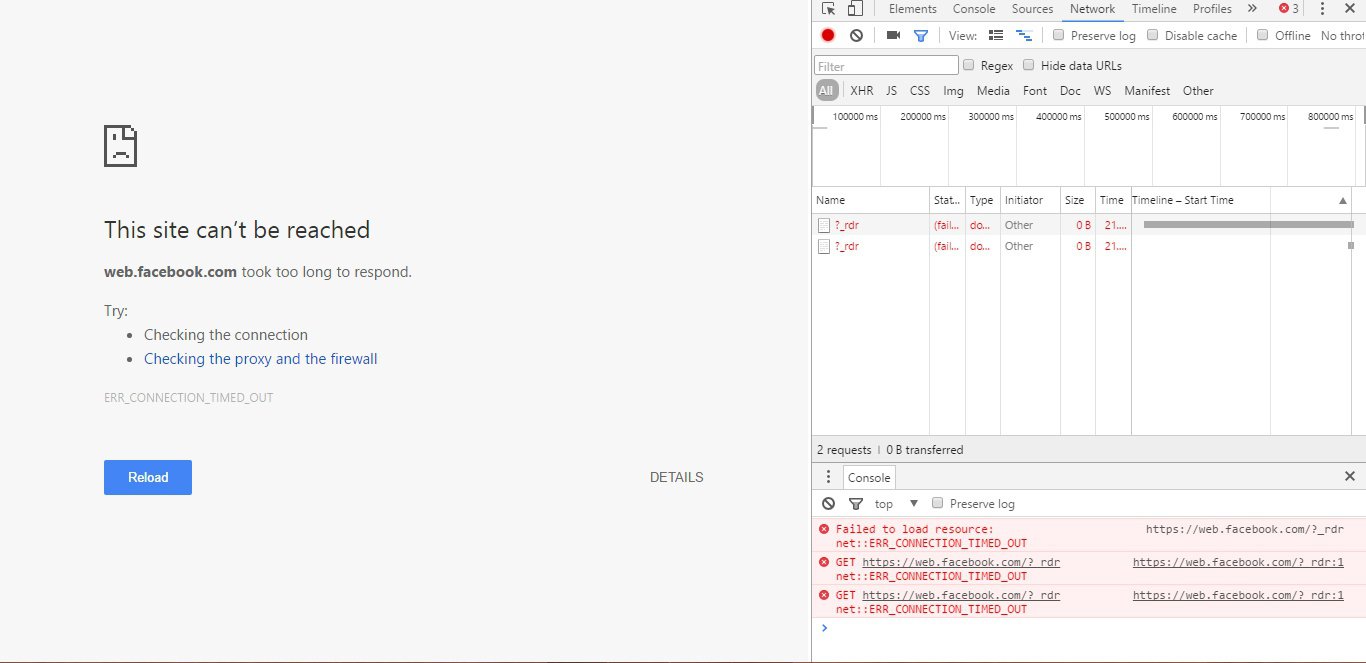
Task: Show only CSS requests
Action: (920, 91)
